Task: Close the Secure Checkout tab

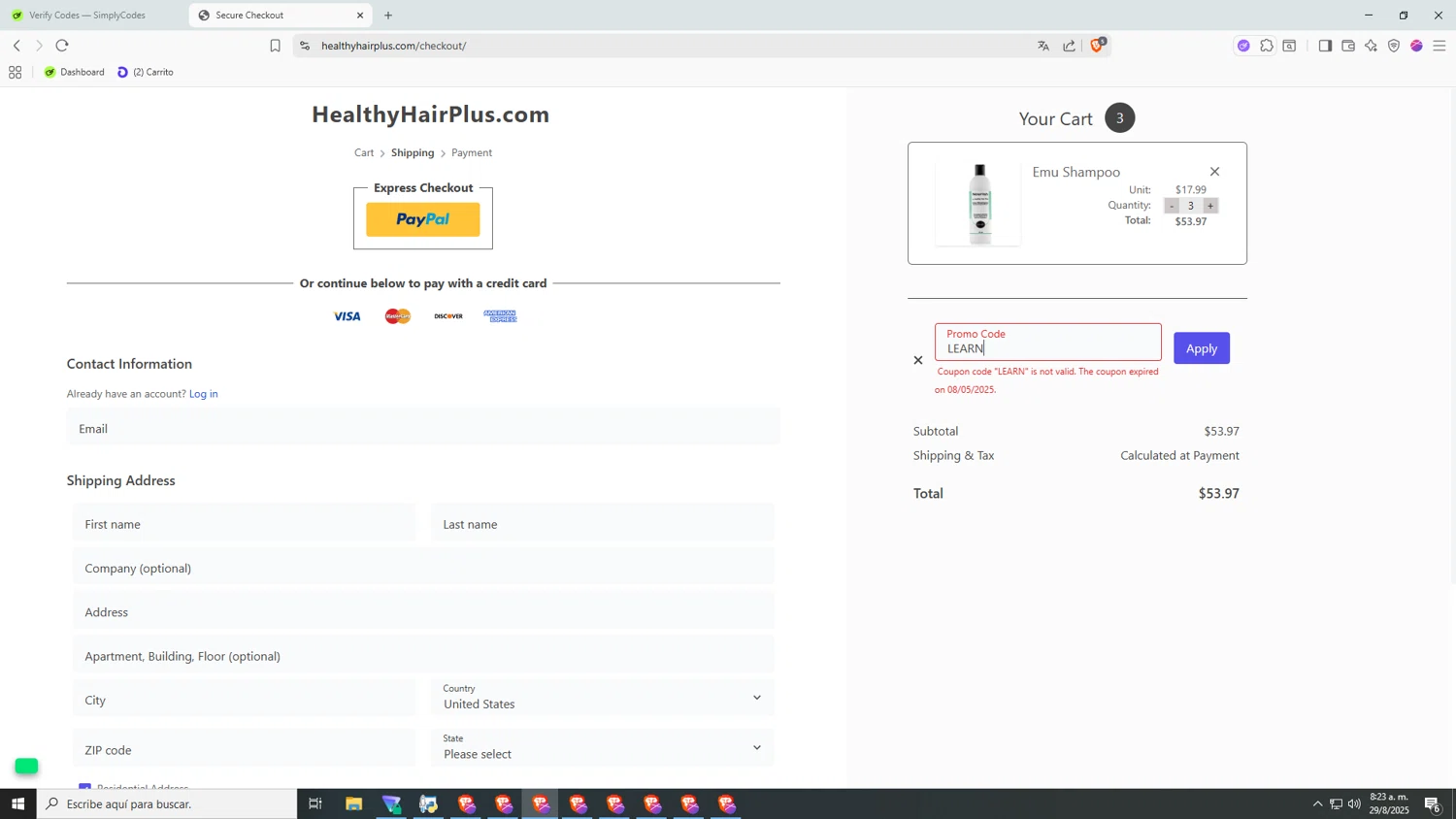Action: click(360, 16)
